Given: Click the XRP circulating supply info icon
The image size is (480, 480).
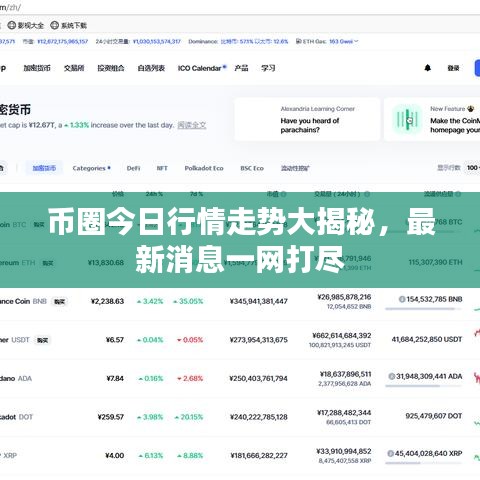Looking at the screenshot, I should (391, 453).
